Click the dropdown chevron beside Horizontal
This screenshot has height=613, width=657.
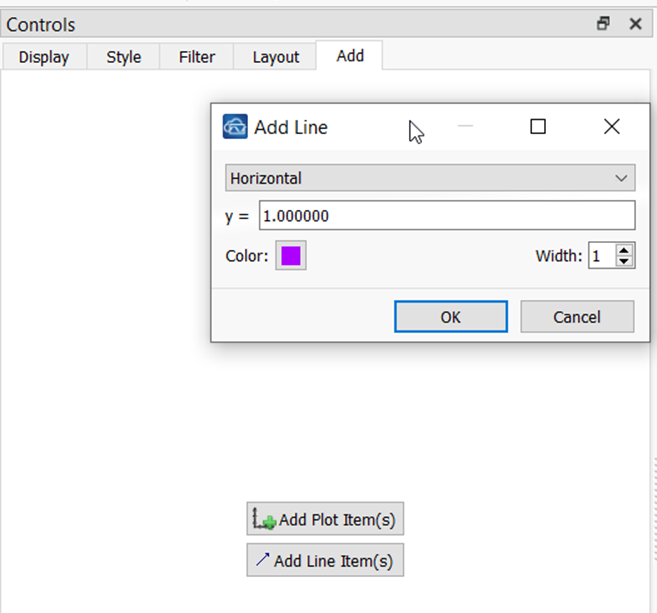click(621, 178)
